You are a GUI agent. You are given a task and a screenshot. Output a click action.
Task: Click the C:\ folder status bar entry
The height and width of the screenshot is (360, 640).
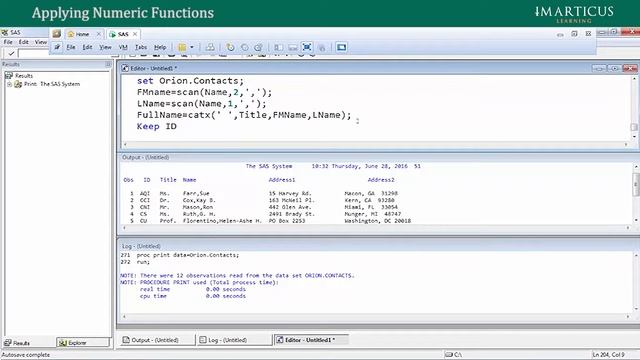coord(453,355)
